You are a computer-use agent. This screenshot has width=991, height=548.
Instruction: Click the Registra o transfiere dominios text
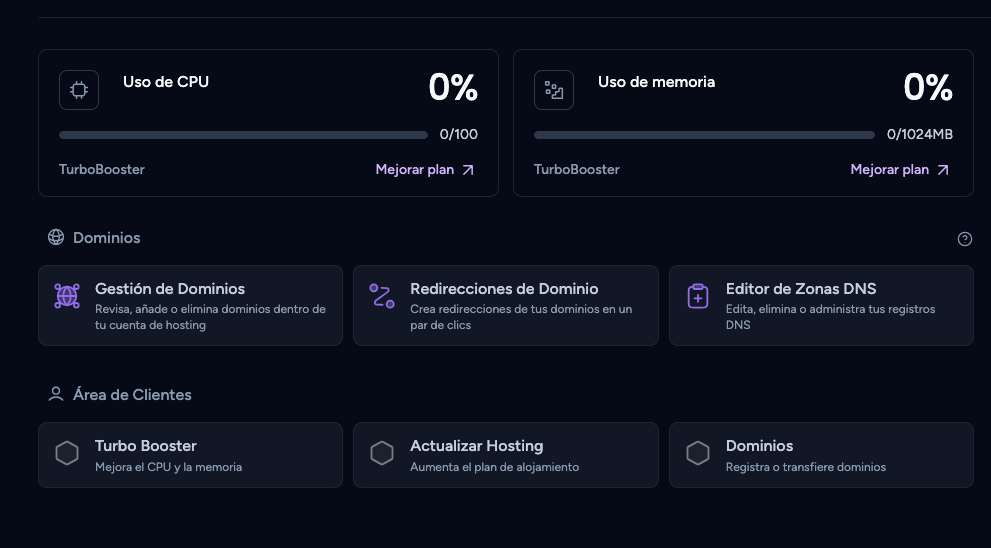coord(806,467)
